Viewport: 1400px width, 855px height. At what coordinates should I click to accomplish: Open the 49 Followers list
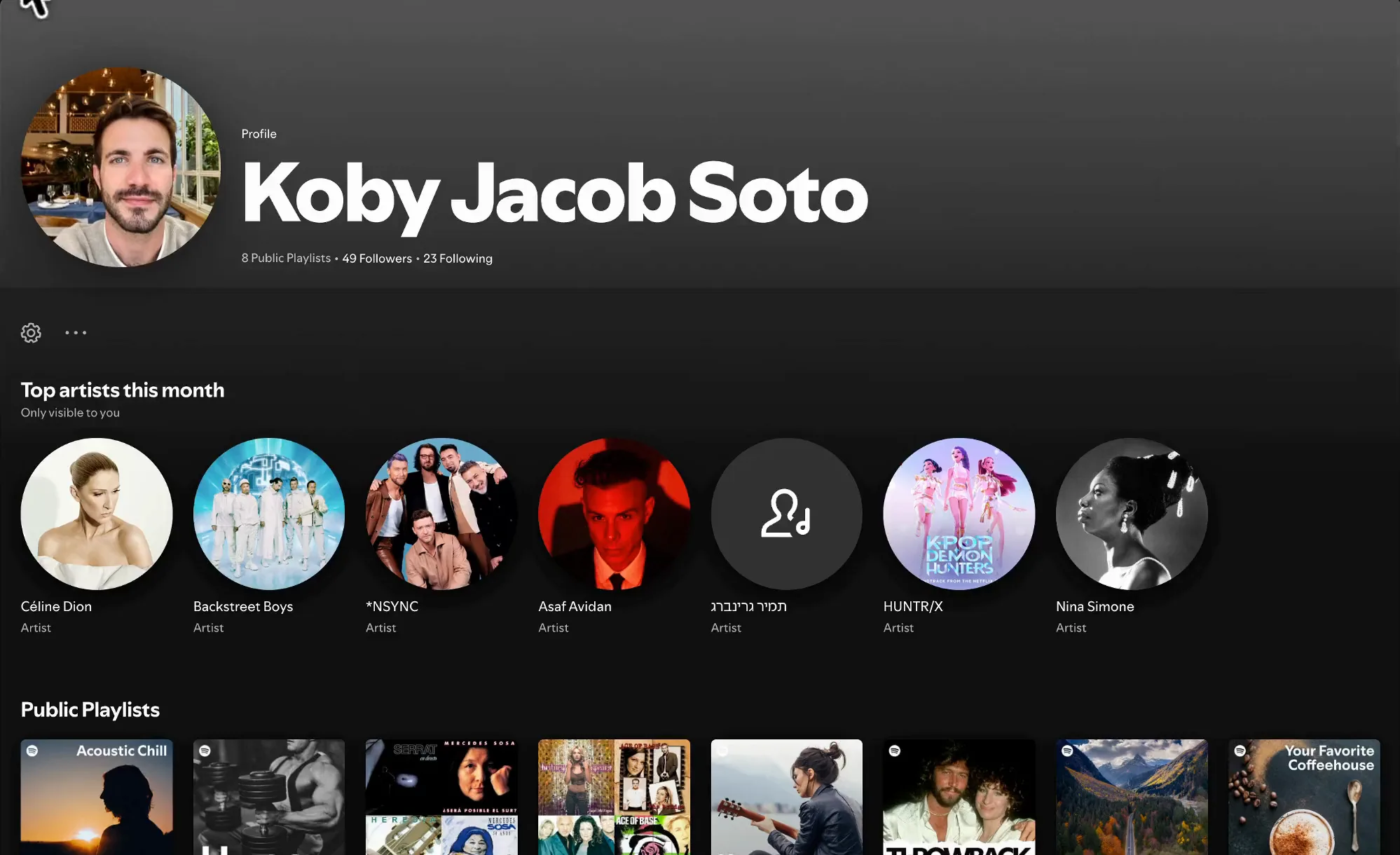[377, 259]
